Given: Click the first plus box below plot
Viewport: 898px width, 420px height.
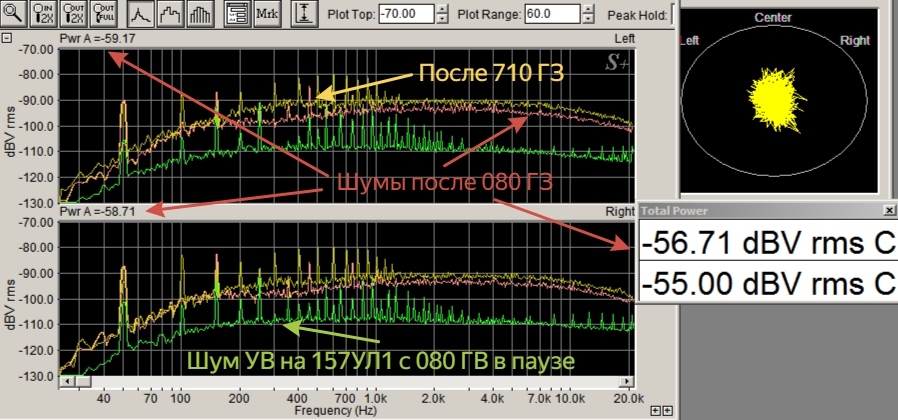Looking at the screenshot, I should (655, 410).
